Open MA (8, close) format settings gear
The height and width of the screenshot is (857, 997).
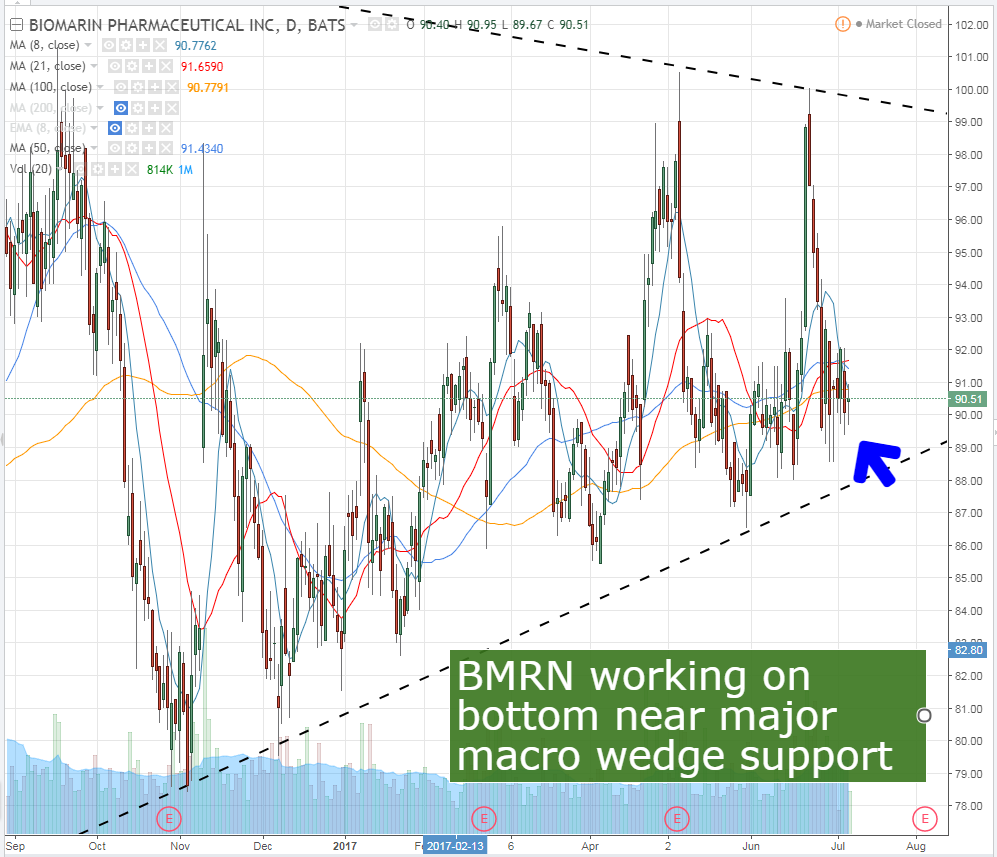point(126,45)
